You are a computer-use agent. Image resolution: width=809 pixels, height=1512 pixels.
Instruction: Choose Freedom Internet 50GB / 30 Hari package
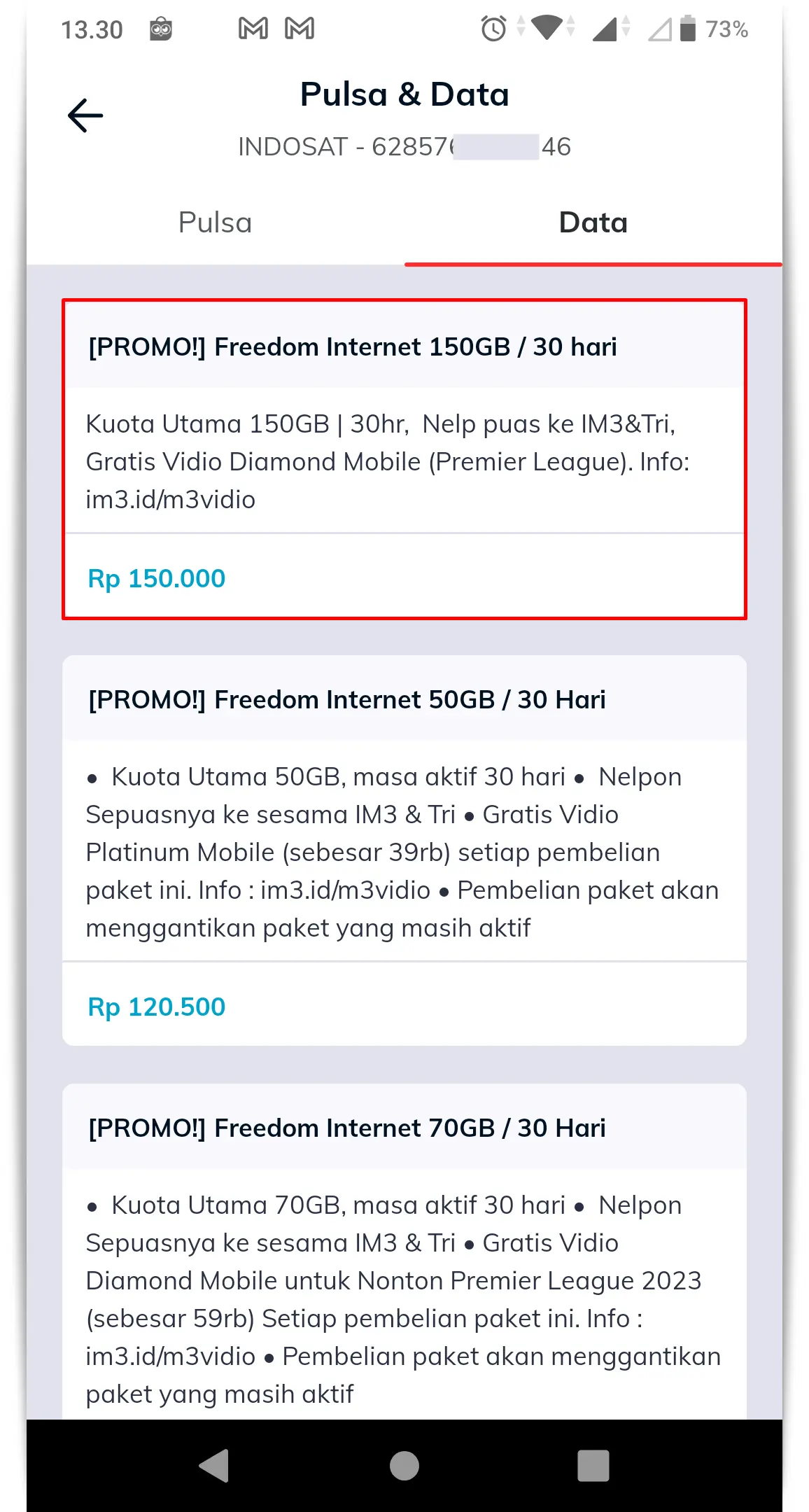pos(347,700)
